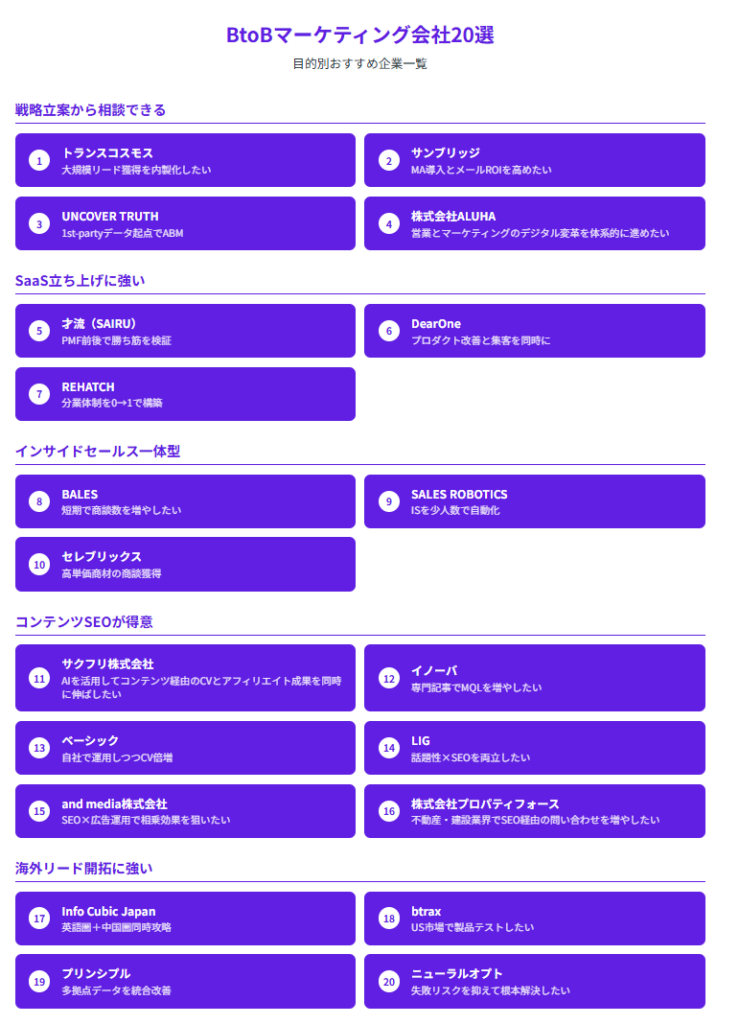Click the number 9 circle badge
739x1024 pixels.
click(x=388, y=501)
